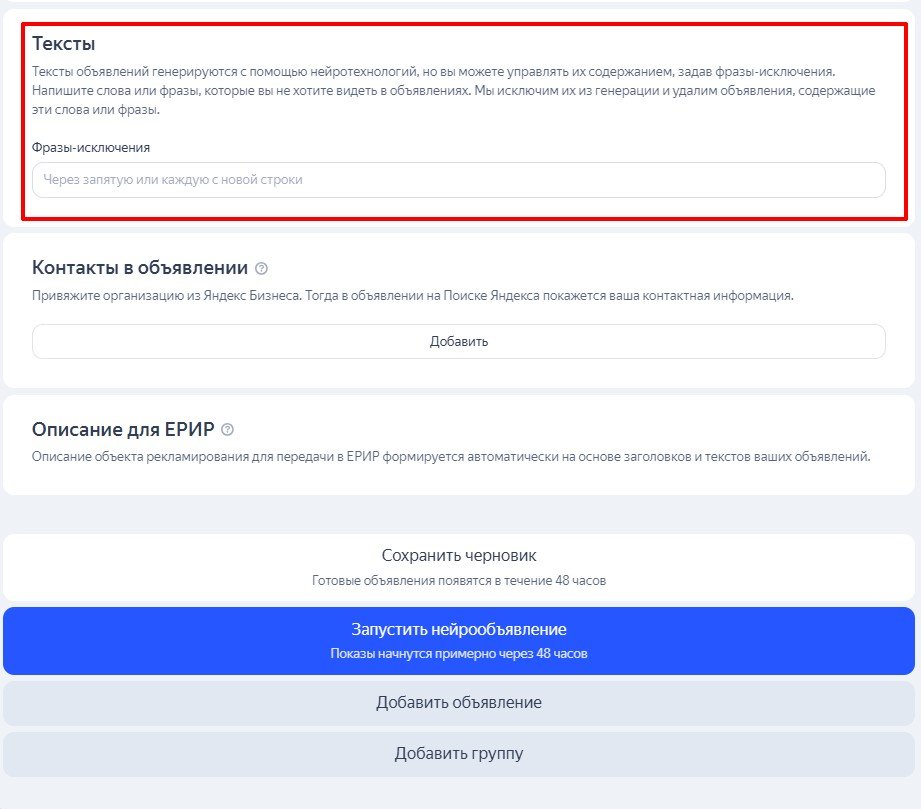The width and height of the screenshot is (921, 809).
Task: Focus the Фразы-исключения input field
Action: click(x=459, y=180)
